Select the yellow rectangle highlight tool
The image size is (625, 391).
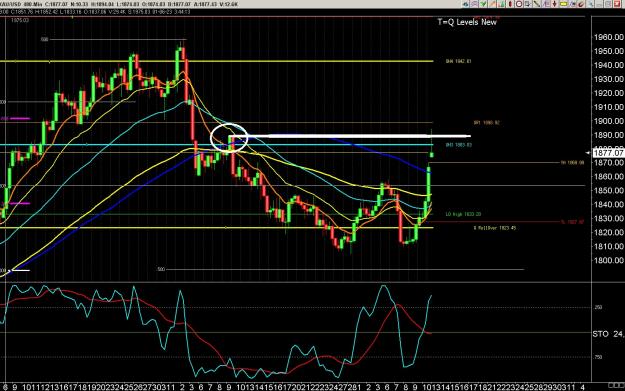pos(564,4)
